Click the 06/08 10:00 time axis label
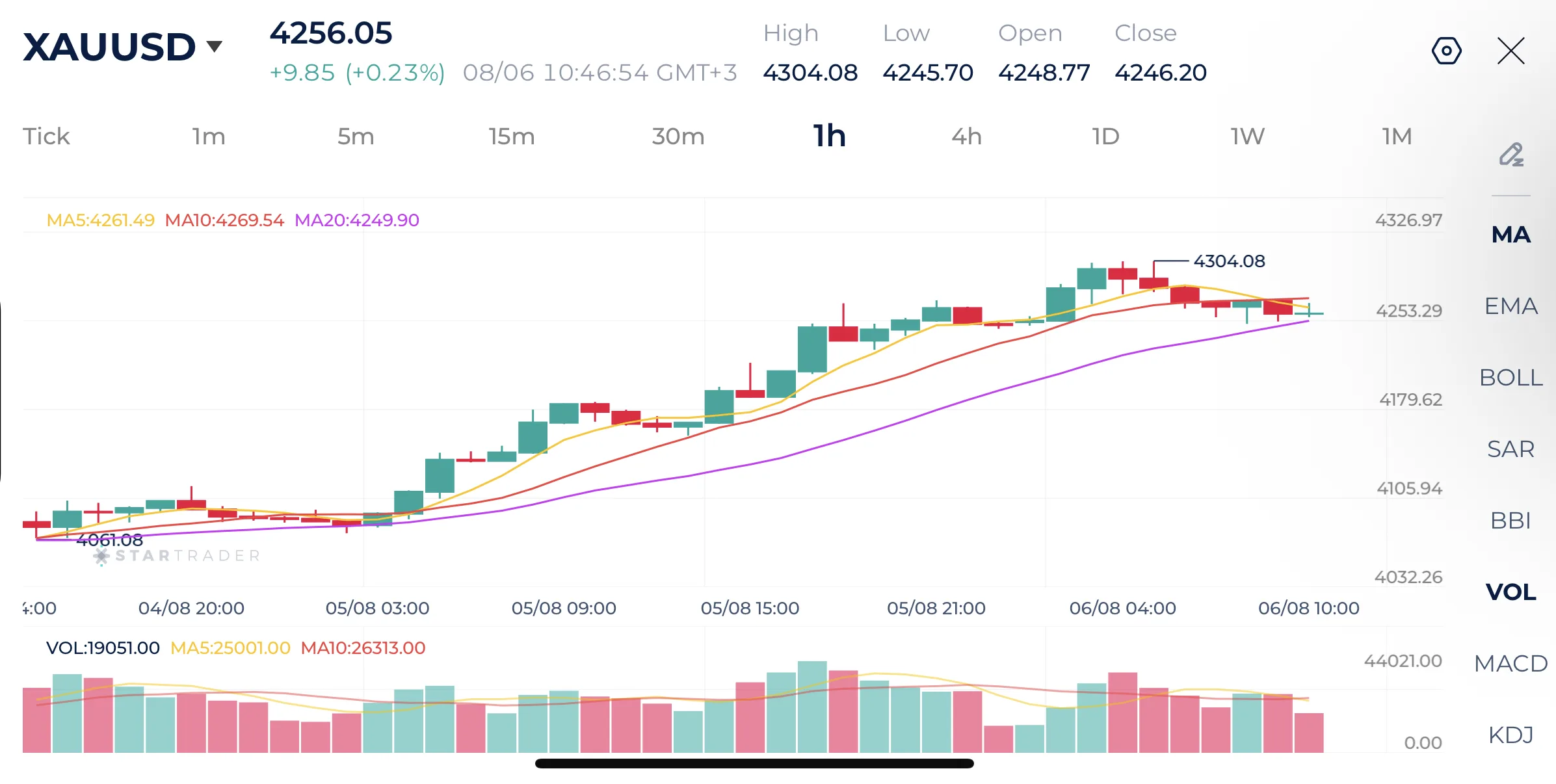The width and height of the screenshot is (1556, 784). point(1308,608)
